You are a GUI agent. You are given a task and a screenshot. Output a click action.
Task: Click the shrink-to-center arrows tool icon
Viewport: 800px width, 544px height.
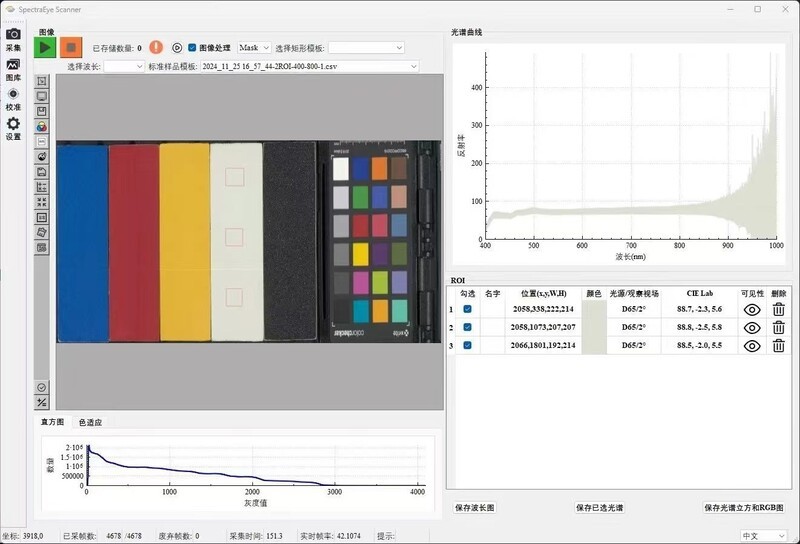(x=42, y=202)
